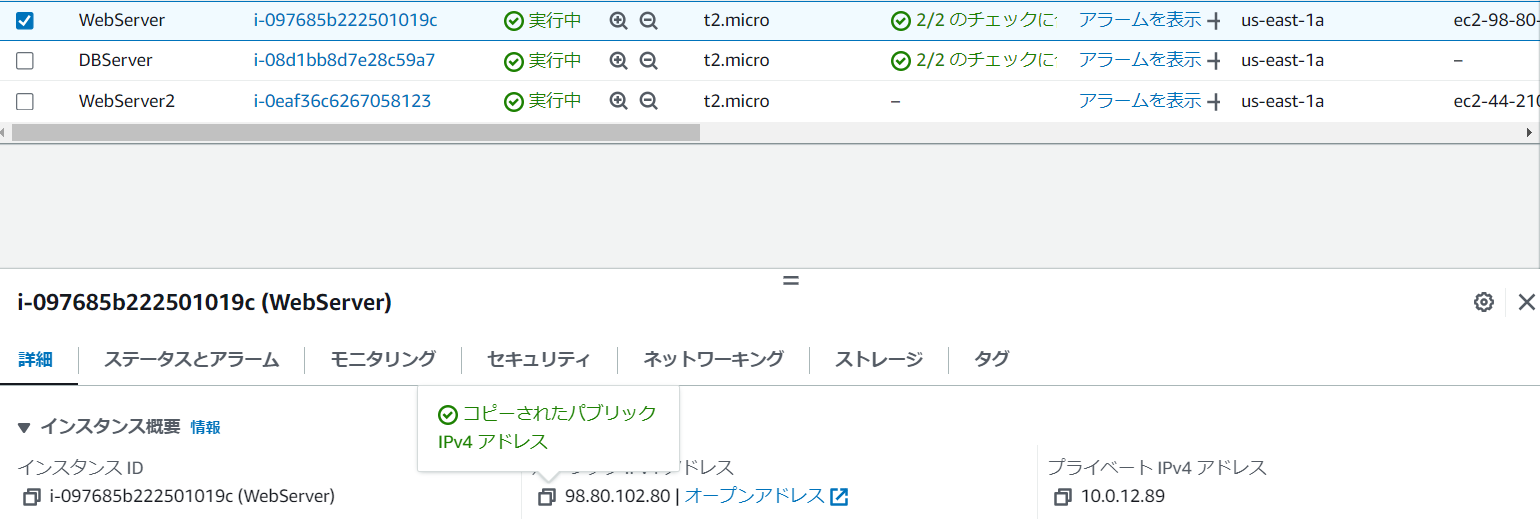The image size is (1540, 519).
Task: Open instance link i-097685b222501019c
Action: point(345,20)
